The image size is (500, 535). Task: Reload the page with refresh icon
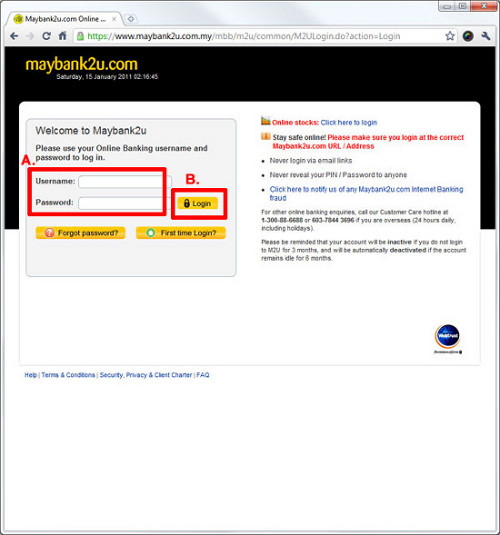(46, 36)
